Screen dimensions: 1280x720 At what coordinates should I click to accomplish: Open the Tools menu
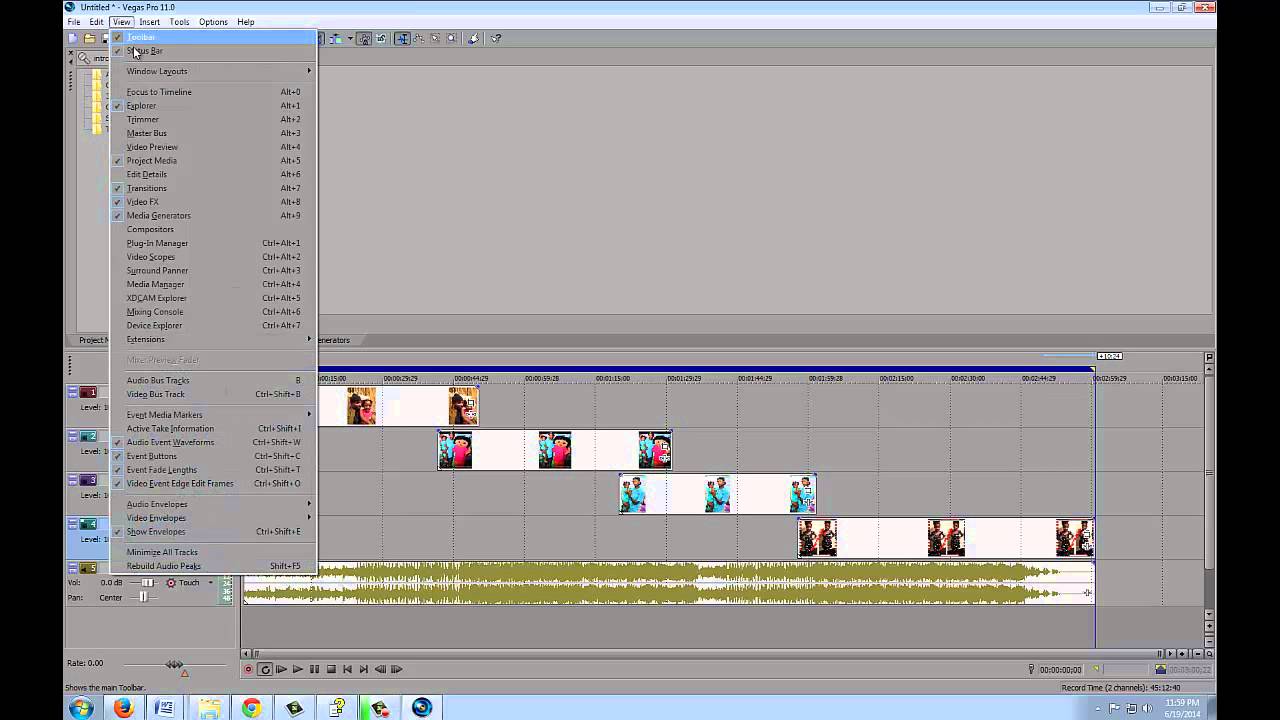click(179, 21)
